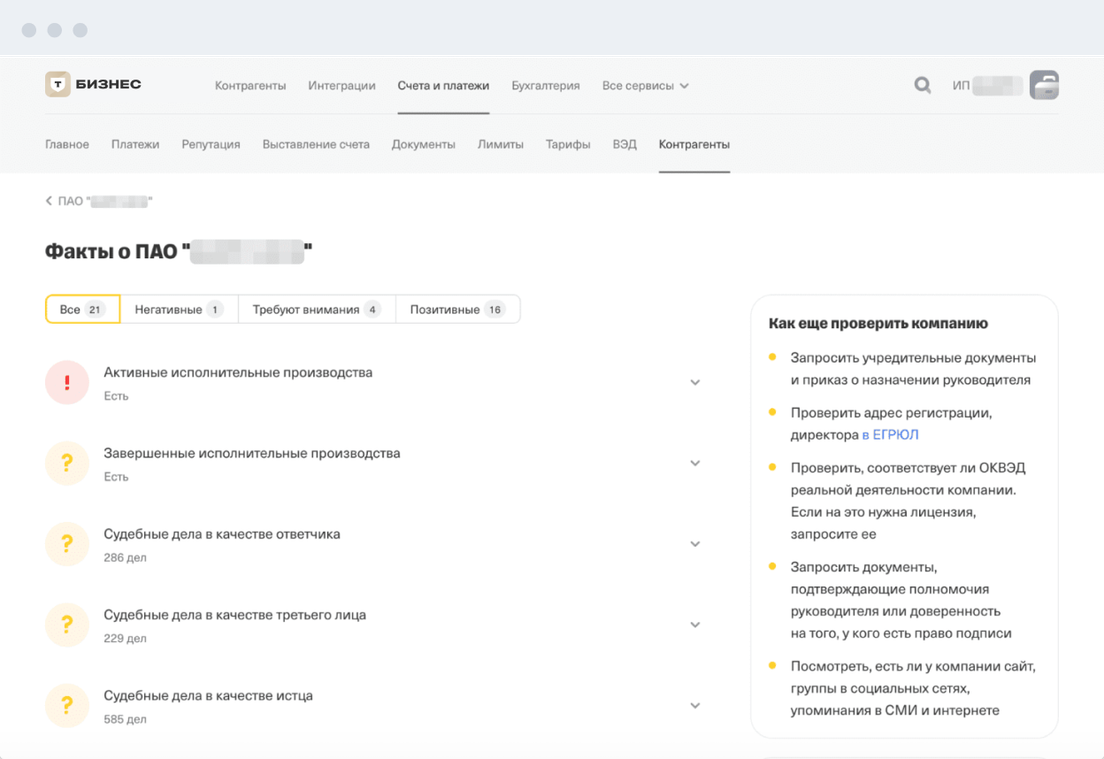The width and height of the screenshot is (1104, 759).
Task: Click question icon beside Судебные дела в качестве истца
Action: coord(67,706)
